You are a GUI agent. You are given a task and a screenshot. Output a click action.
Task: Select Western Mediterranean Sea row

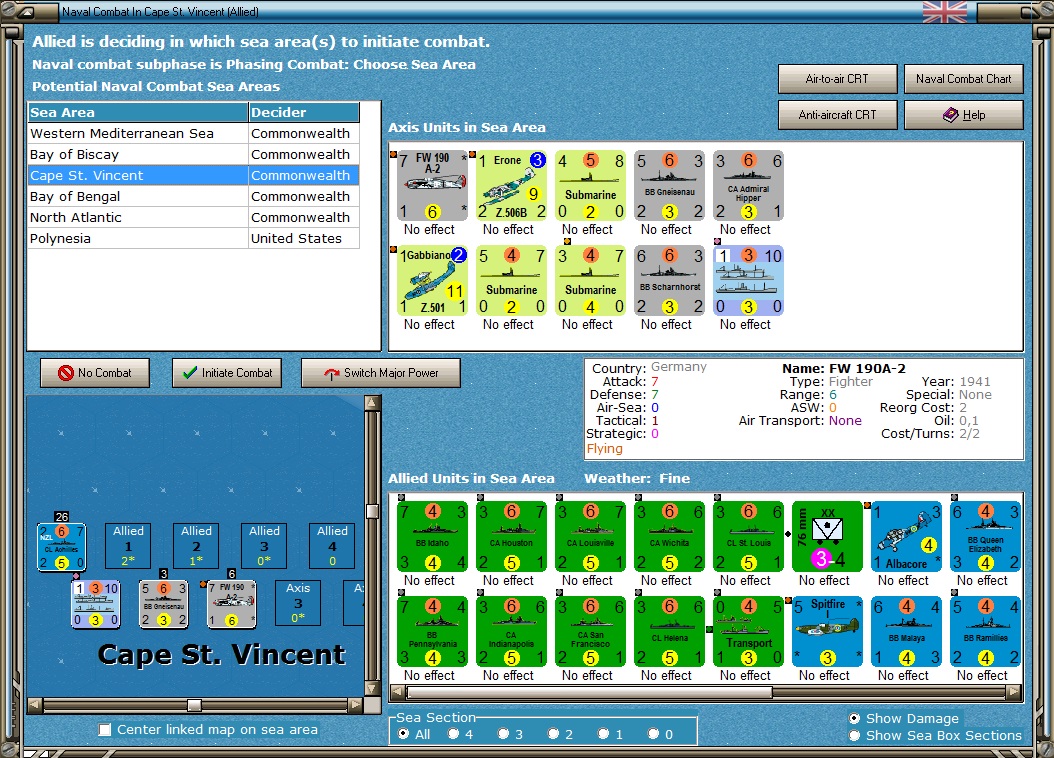[x=194, y=133]
